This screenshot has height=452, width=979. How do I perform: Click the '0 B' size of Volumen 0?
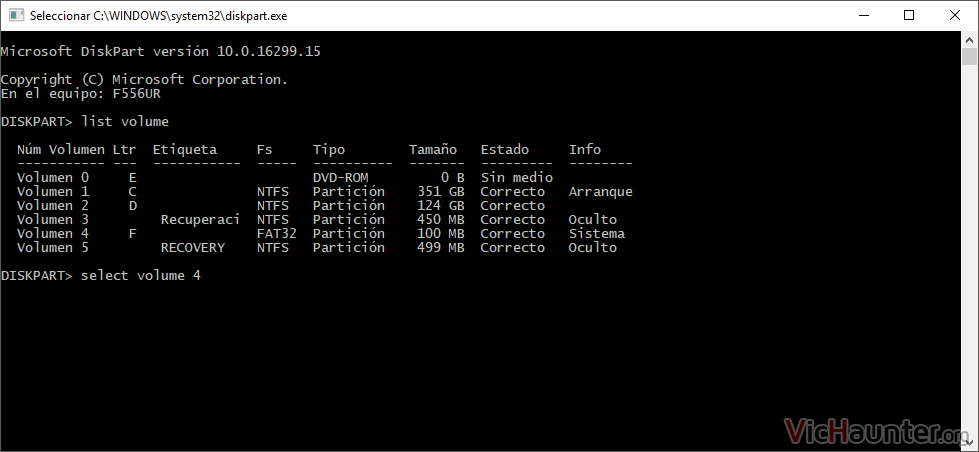(x=453, y=177)
